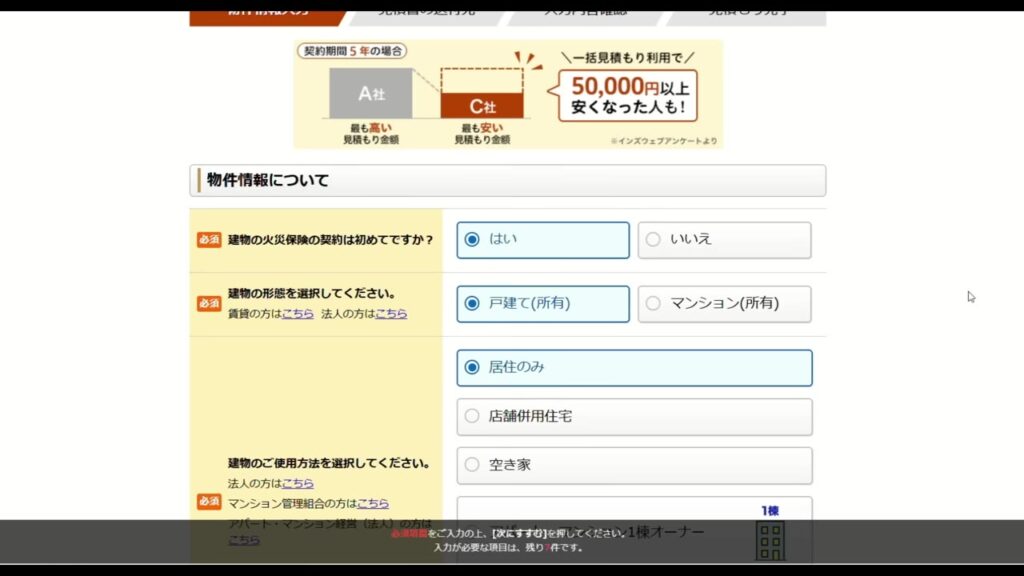Viewport: 1024px width, 576px height.
Task: Open こちら link for マンション管理組合の方
Action: coord(373,504)
